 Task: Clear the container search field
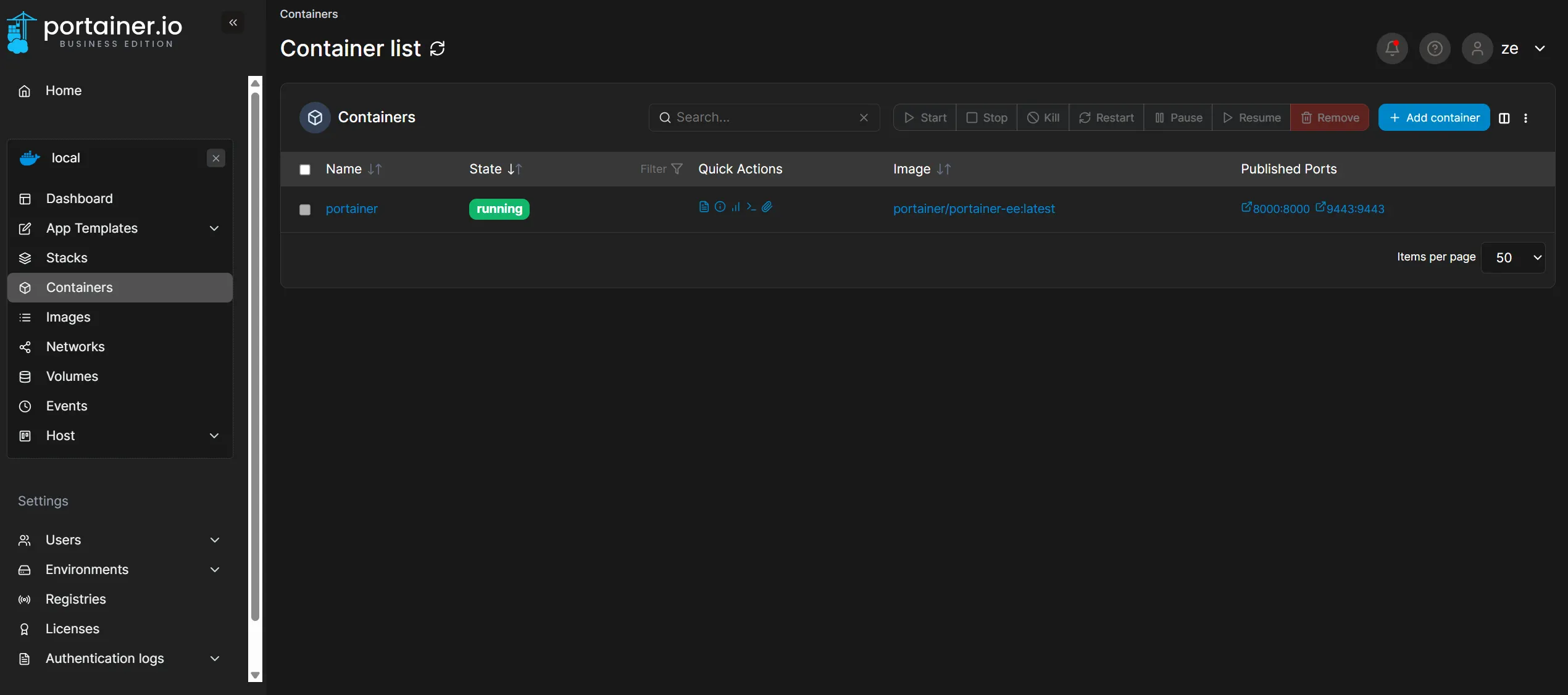[864, 117]
